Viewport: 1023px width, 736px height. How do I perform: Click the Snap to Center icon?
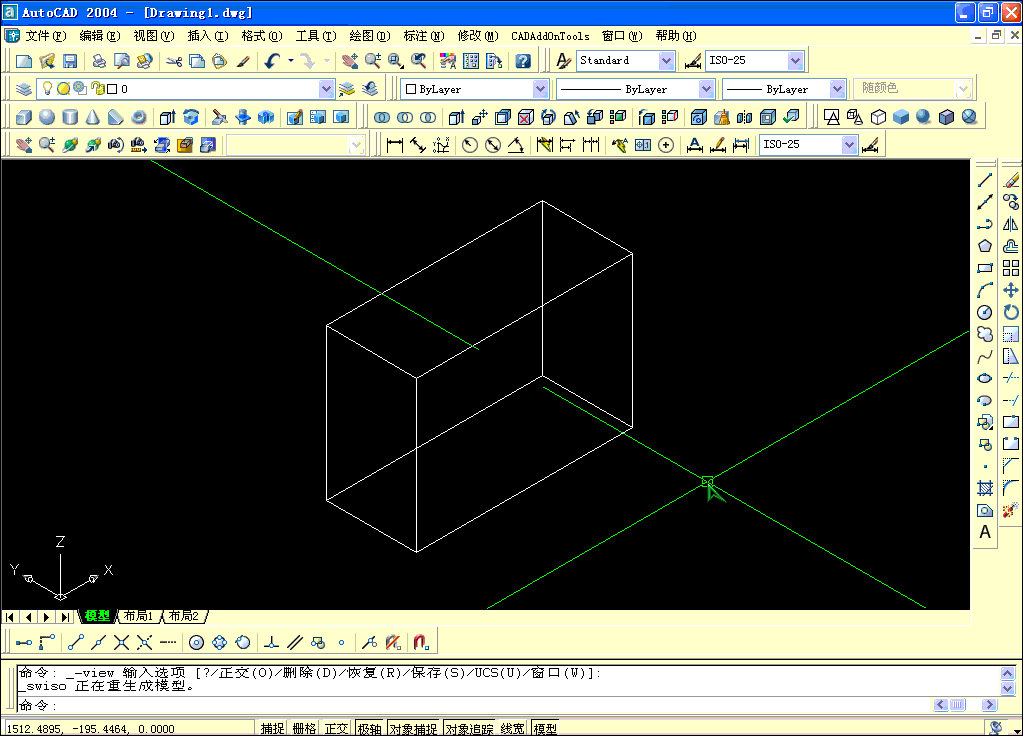(x=196, y=643)
